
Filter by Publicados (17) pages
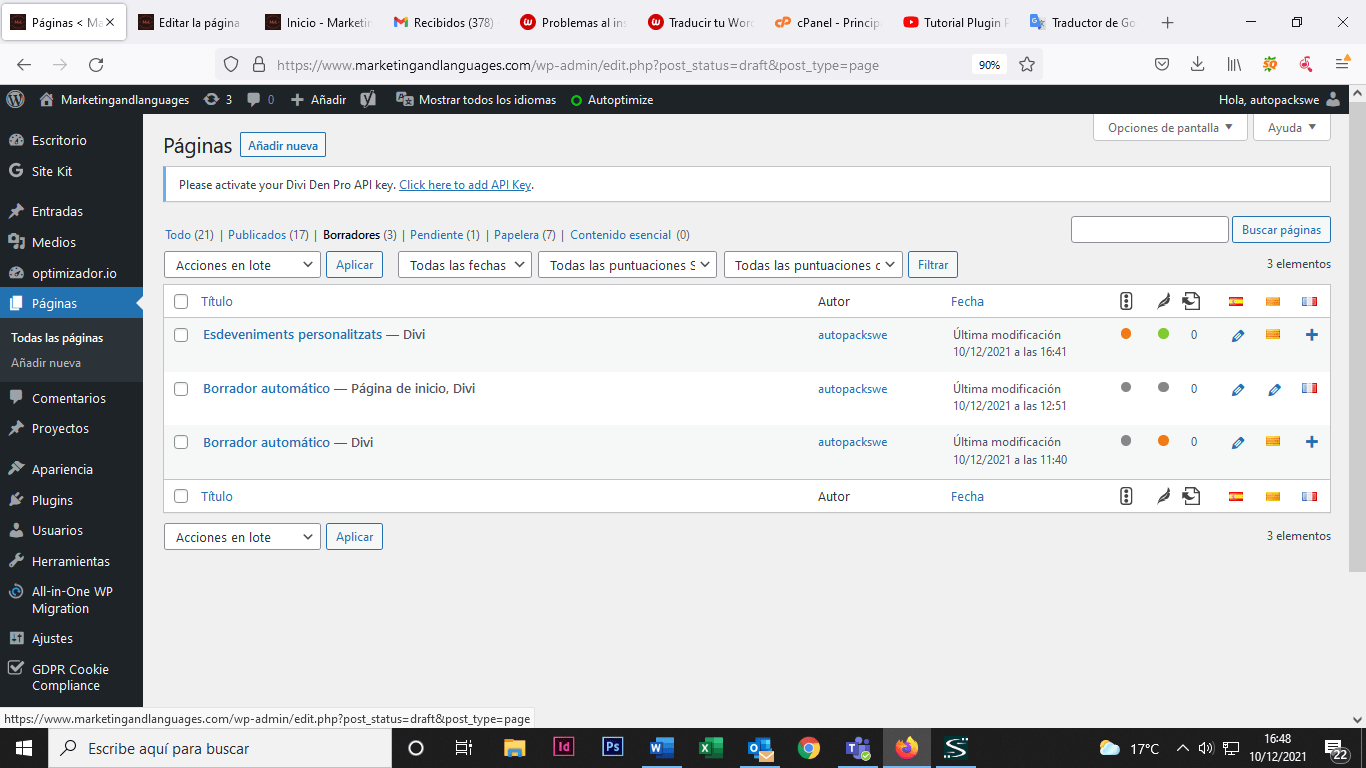pos(268,235)
